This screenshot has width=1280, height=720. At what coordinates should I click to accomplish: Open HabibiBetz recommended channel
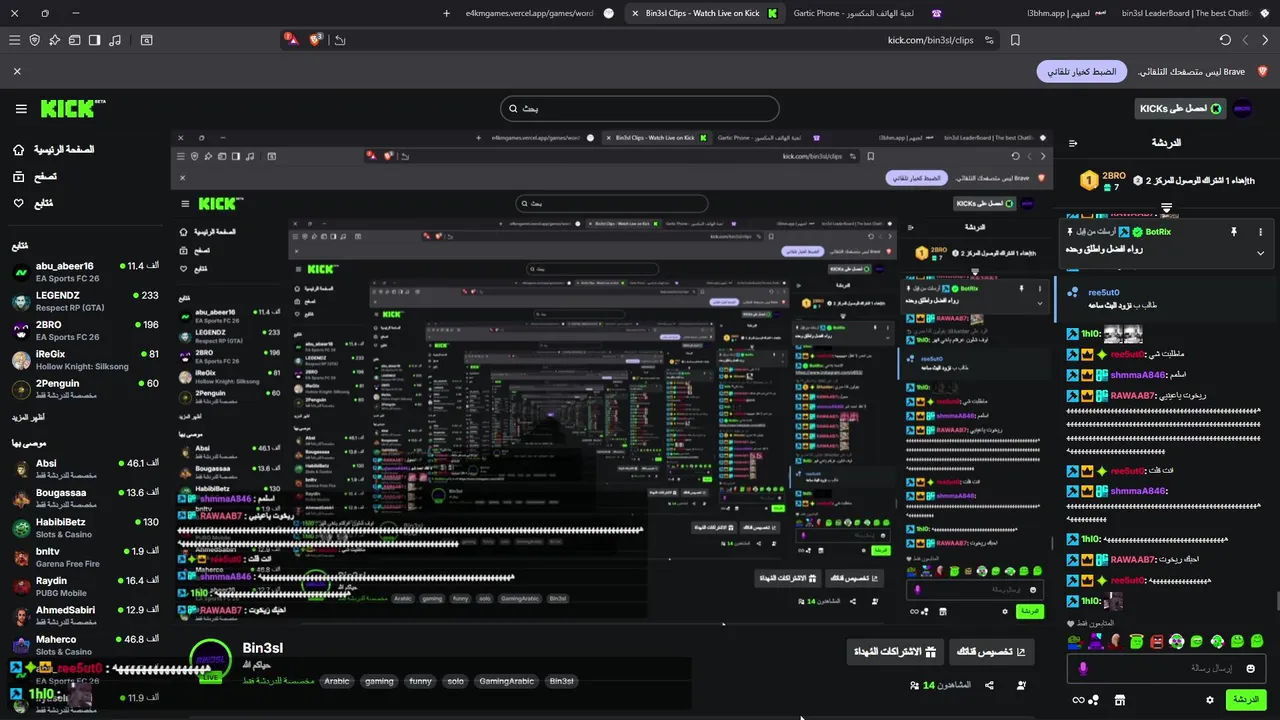[84, 527]
